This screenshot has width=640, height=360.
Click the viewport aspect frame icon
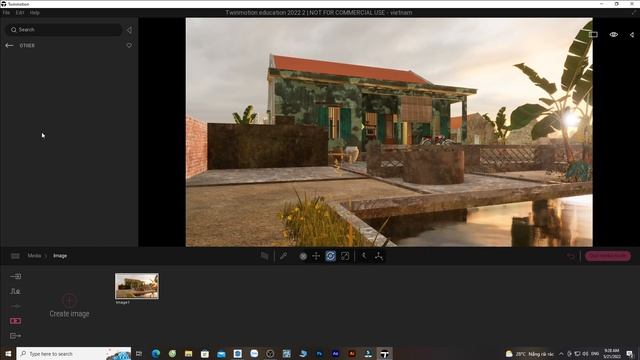pyautogui.click(x=593, y=35)
